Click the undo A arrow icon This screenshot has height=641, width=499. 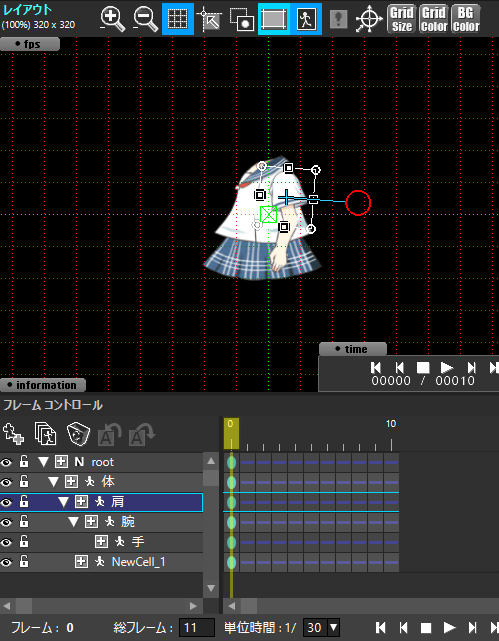click(110, 434)
